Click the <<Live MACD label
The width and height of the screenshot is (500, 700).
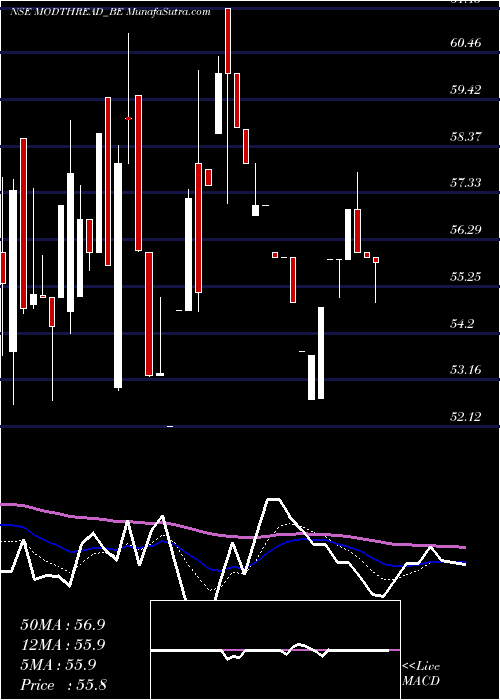[421, 674]
